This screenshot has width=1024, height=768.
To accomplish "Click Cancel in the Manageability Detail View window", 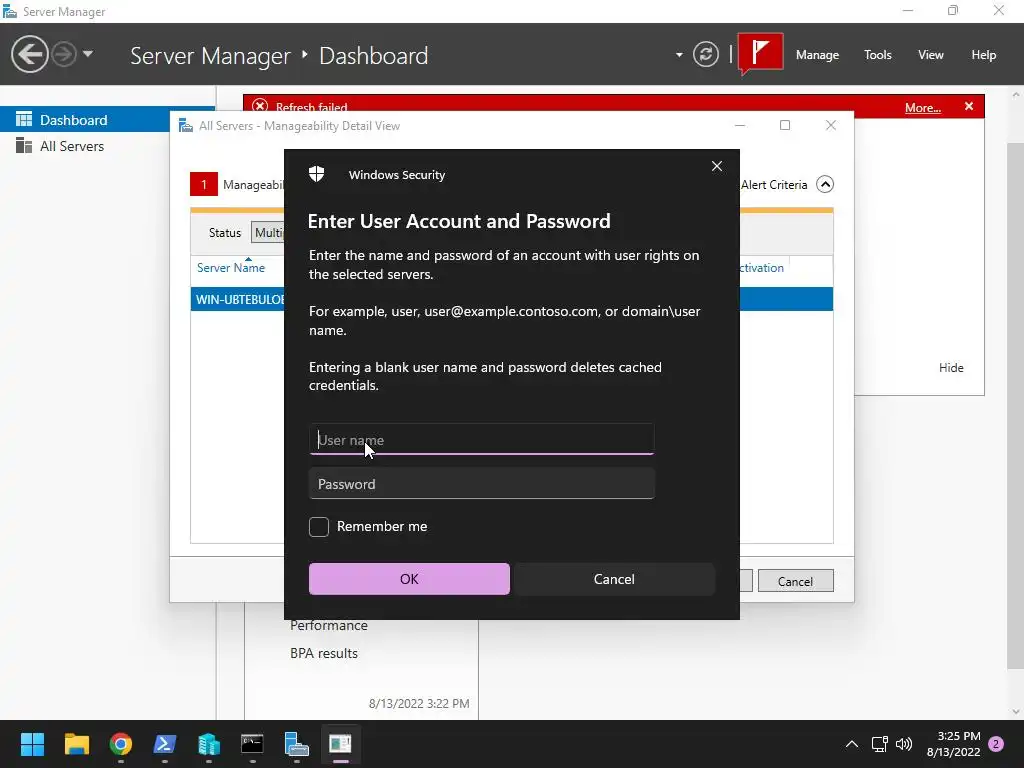I will coord(795,581).
